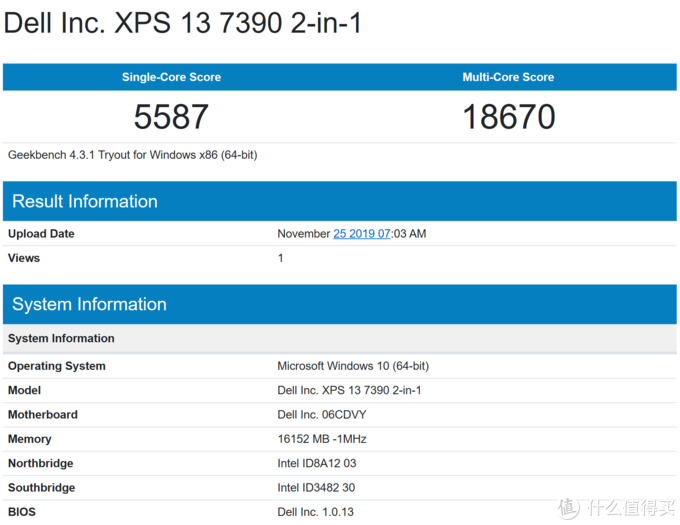Click the Model row value

point(350,390)
